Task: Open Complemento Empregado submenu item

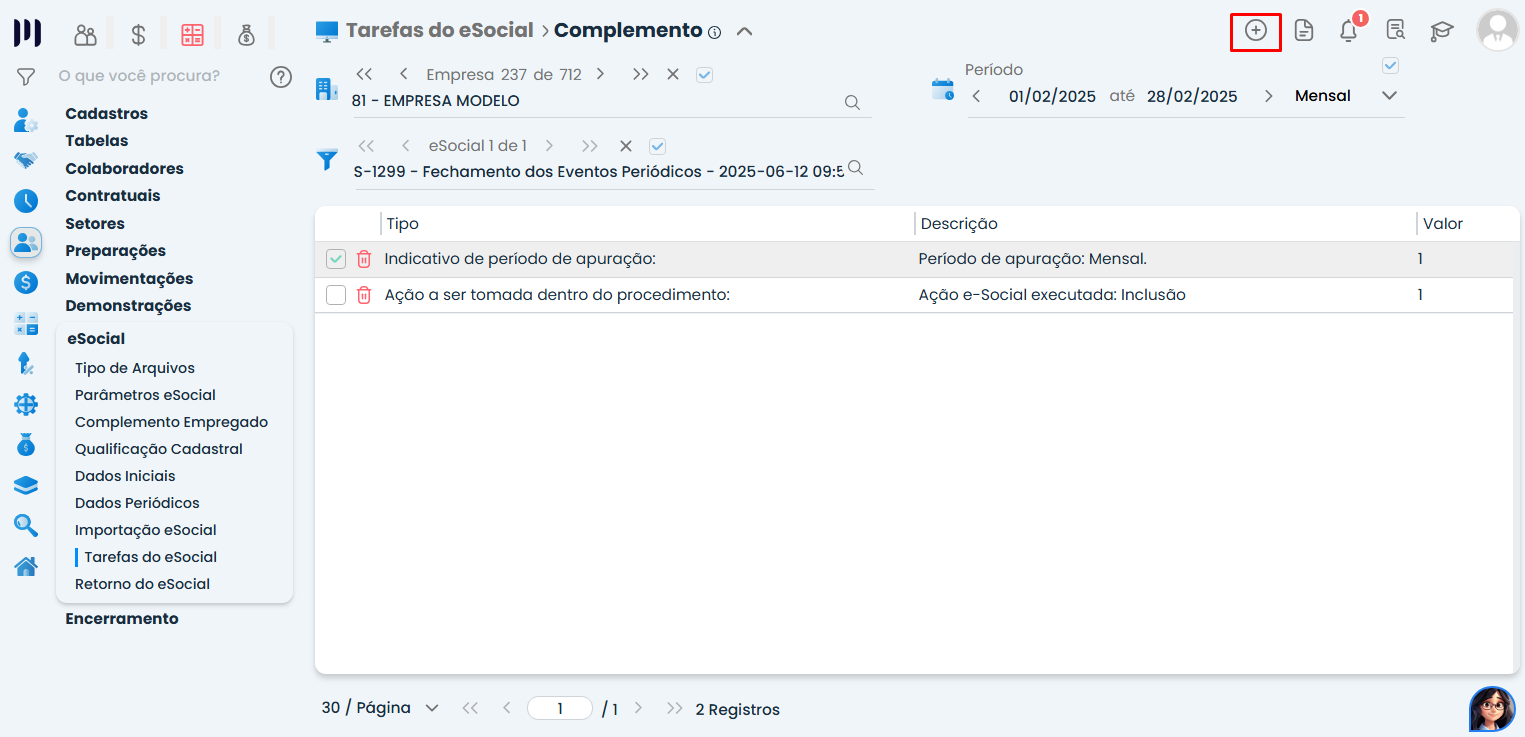Action: click(x=171, y=422)
